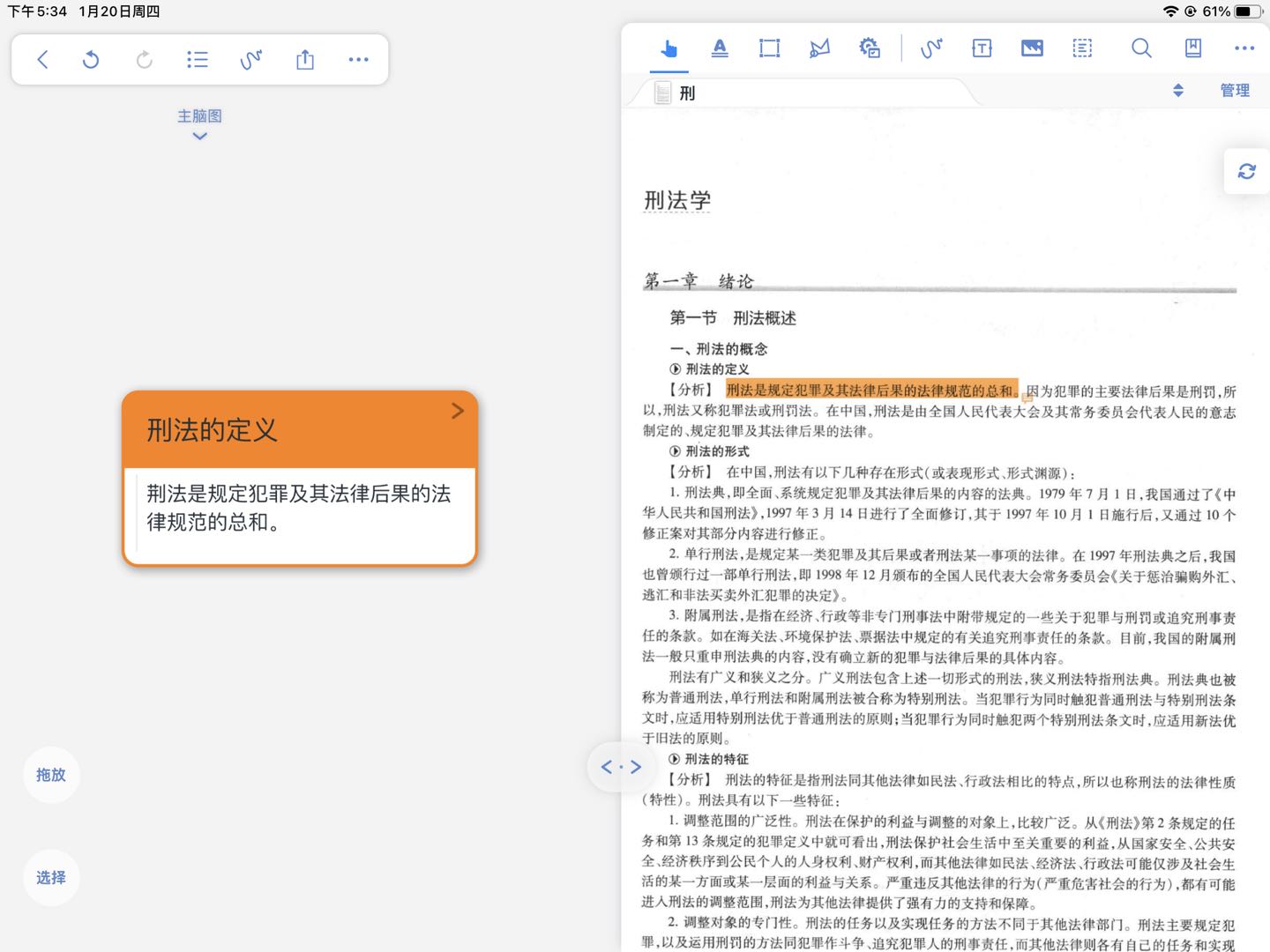This screenshot has height=952, width=1270.
Task: Check the battery indicator in status bar
Action: [x=1248, y=11]
